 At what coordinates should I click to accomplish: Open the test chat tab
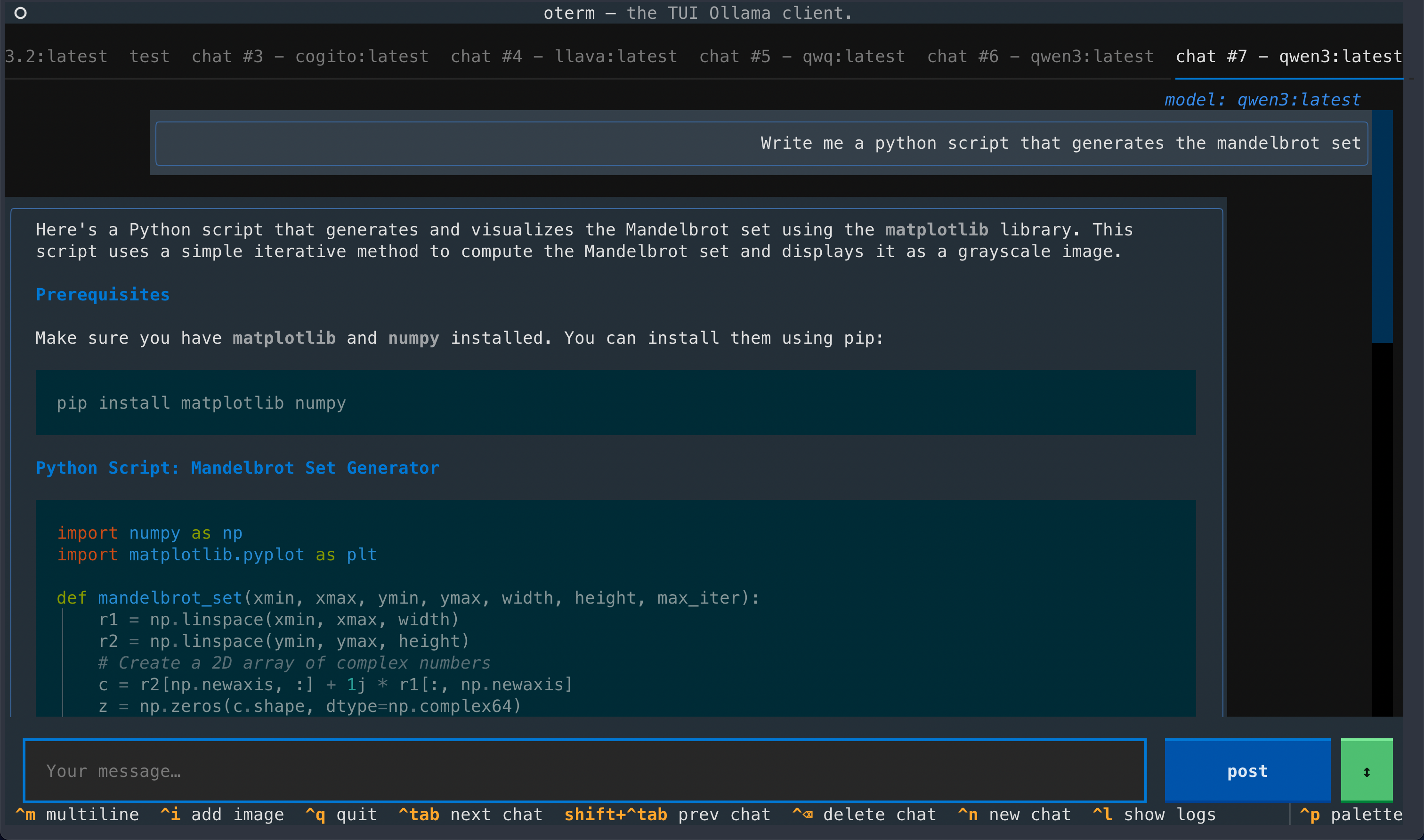click(x=149, y=56)
